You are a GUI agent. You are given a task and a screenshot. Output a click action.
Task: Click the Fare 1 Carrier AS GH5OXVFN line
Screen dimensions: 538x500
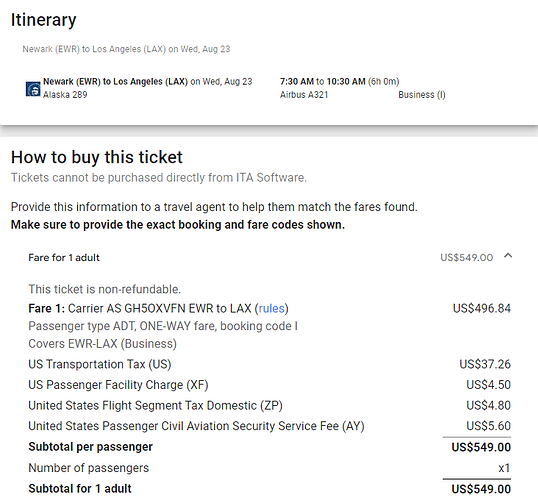tap(159, 308)
